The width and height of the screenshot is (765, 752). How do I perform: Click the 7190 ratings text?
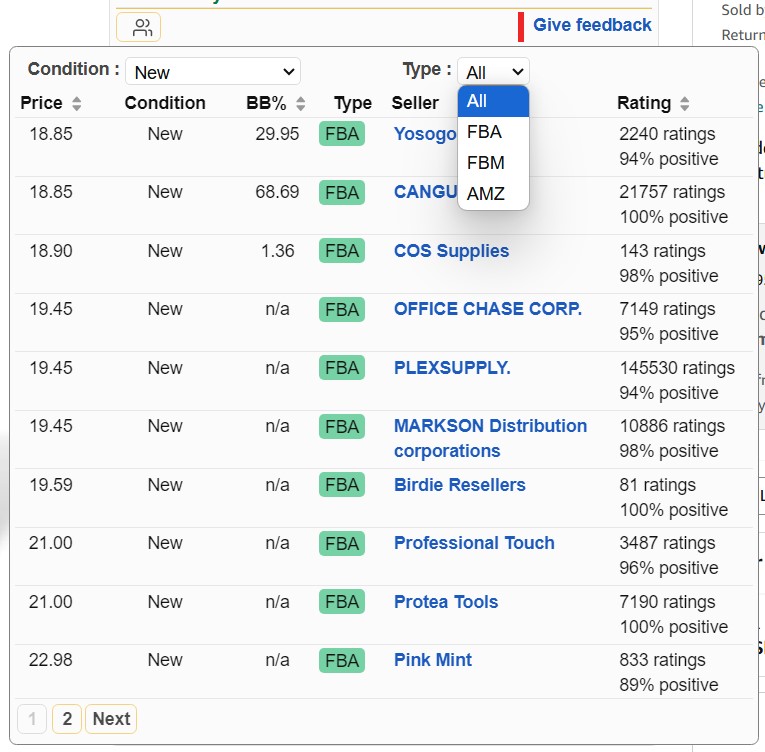[667, 602]
